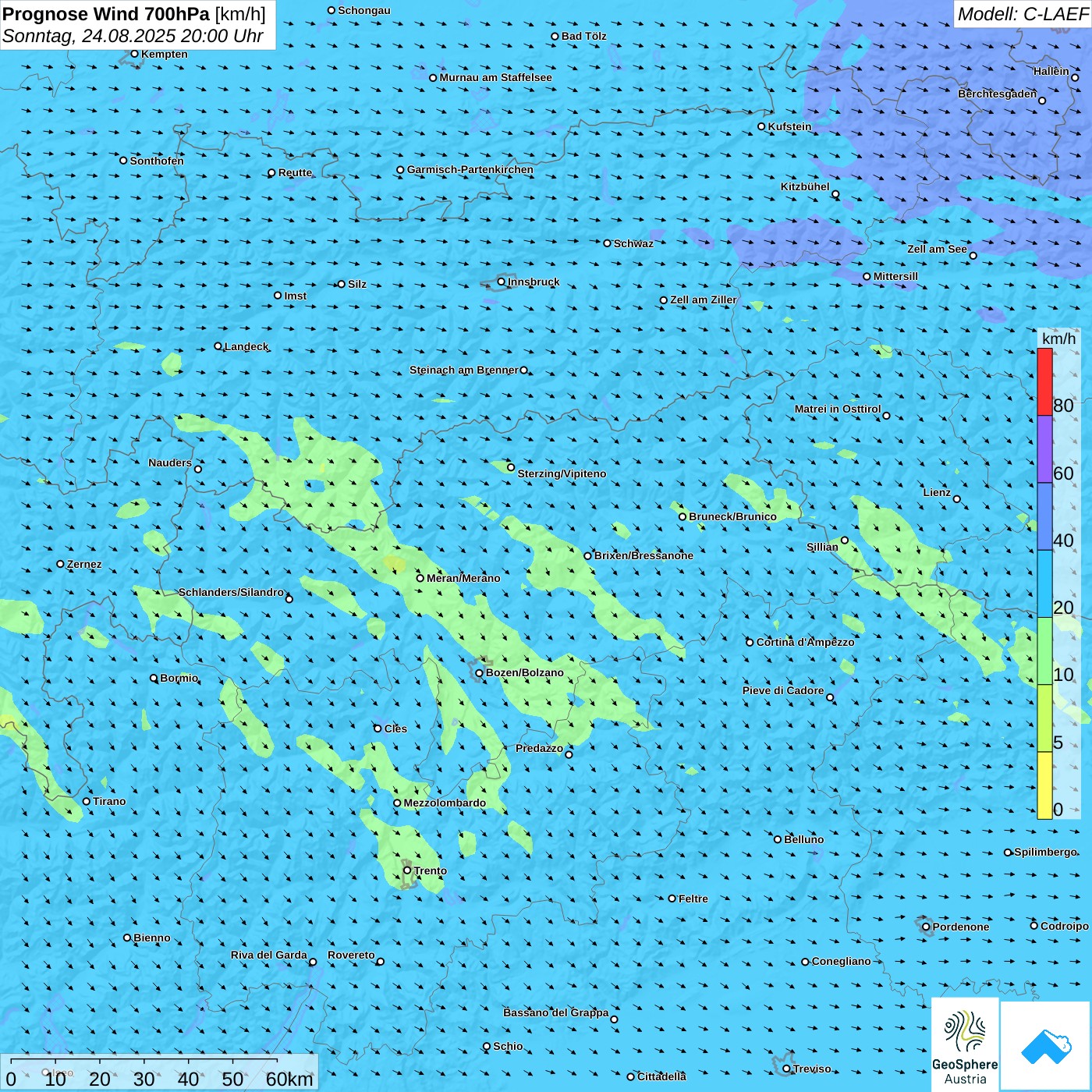The width and height of the screenshot is (1092, 1092).
Task: Click the Bozen/Bolzano city marker
Action: pyautogui.click(x=479, y=672)
